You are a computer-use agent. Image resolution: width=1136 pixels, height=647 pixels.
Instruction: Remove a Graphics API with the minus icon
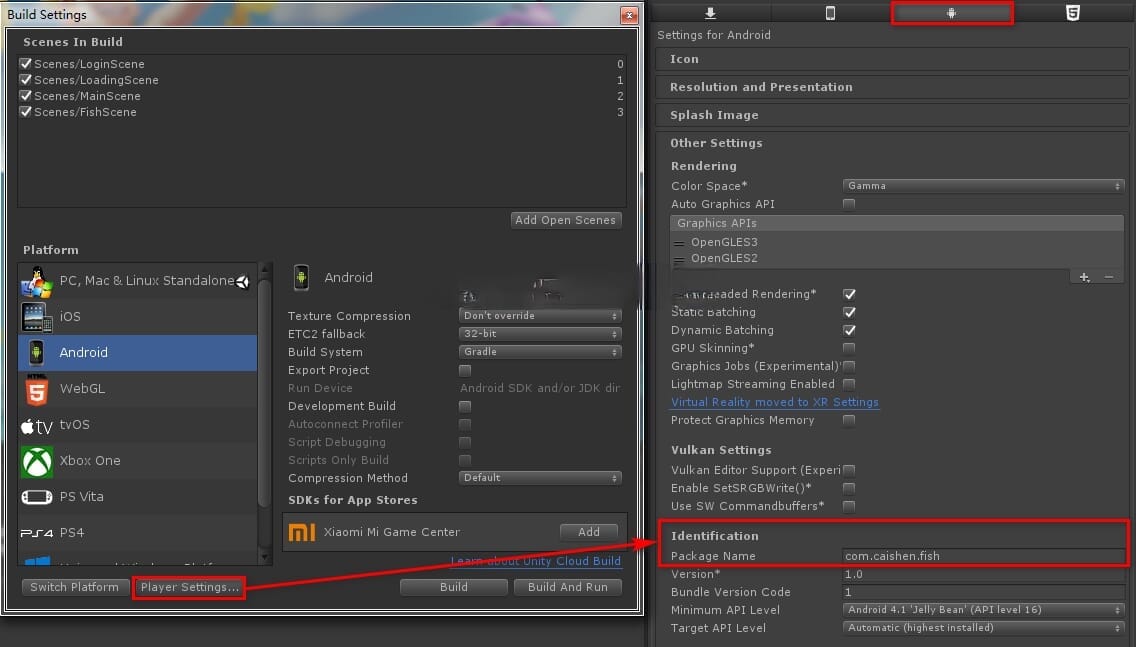1108,277
